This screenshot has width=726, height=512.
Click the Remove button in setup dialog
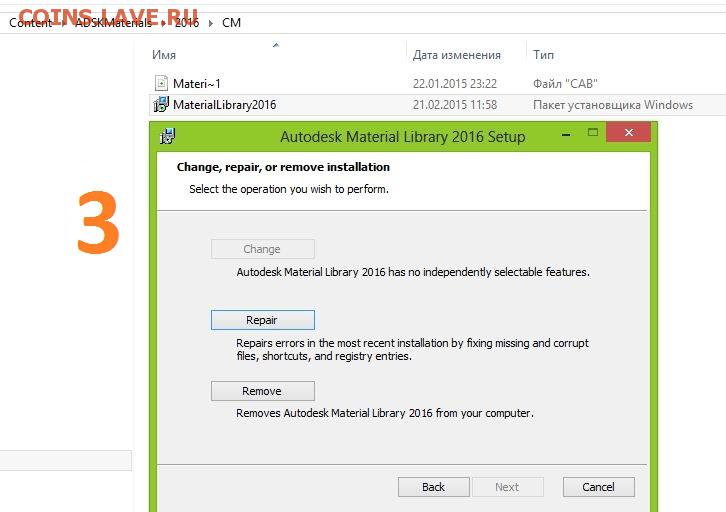point(263,391)
